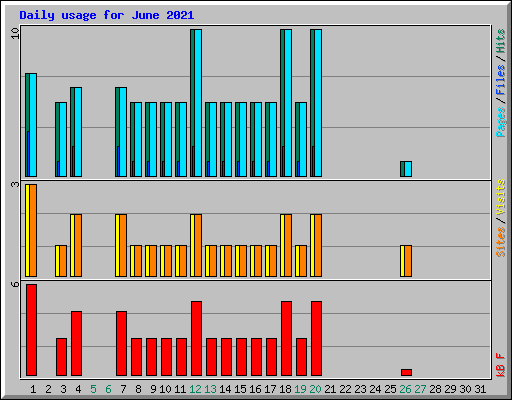Click the red KB bar for day 9

point(151,357)
